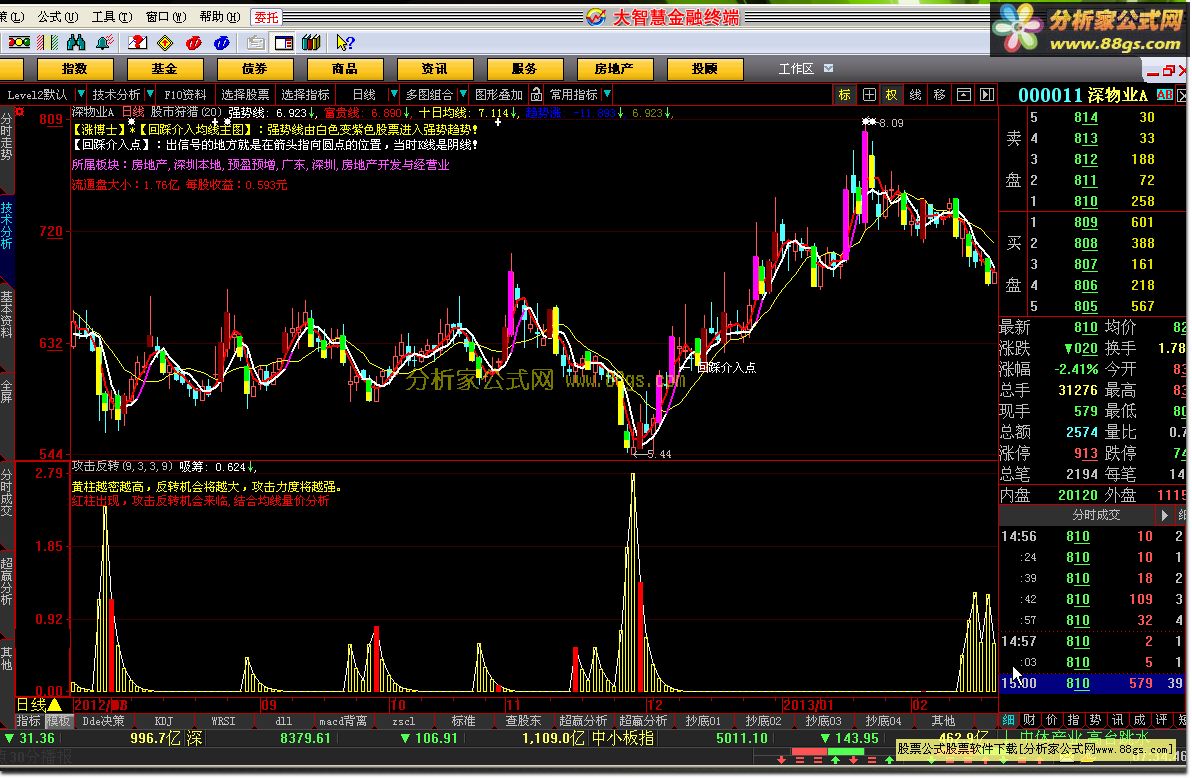Switch to the 查股东 indicator tab

523,720
